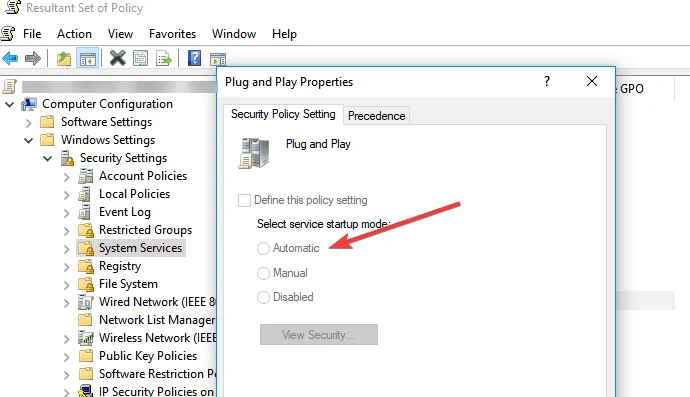The image size is (690, 397).
Task: Click the File System folder icon
Action: pyautogui.click(x=86, y=284)
